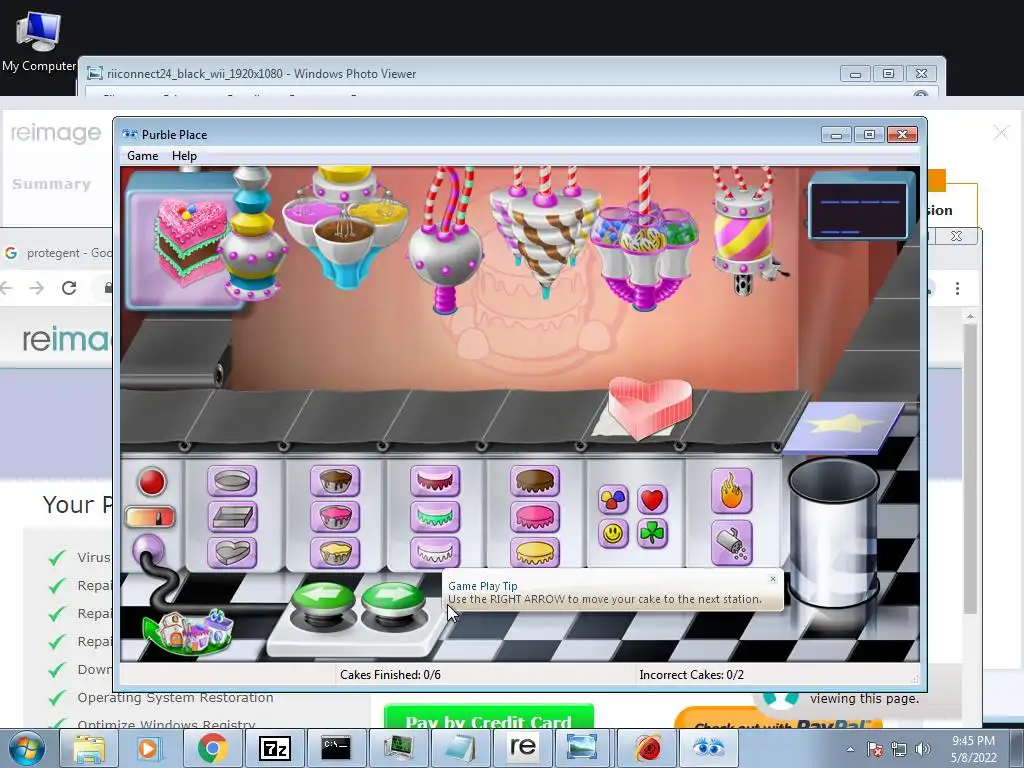Click the green right arrow button
Screen dimensions: 1024x768
pyautogui.click(x=393, y=598)
